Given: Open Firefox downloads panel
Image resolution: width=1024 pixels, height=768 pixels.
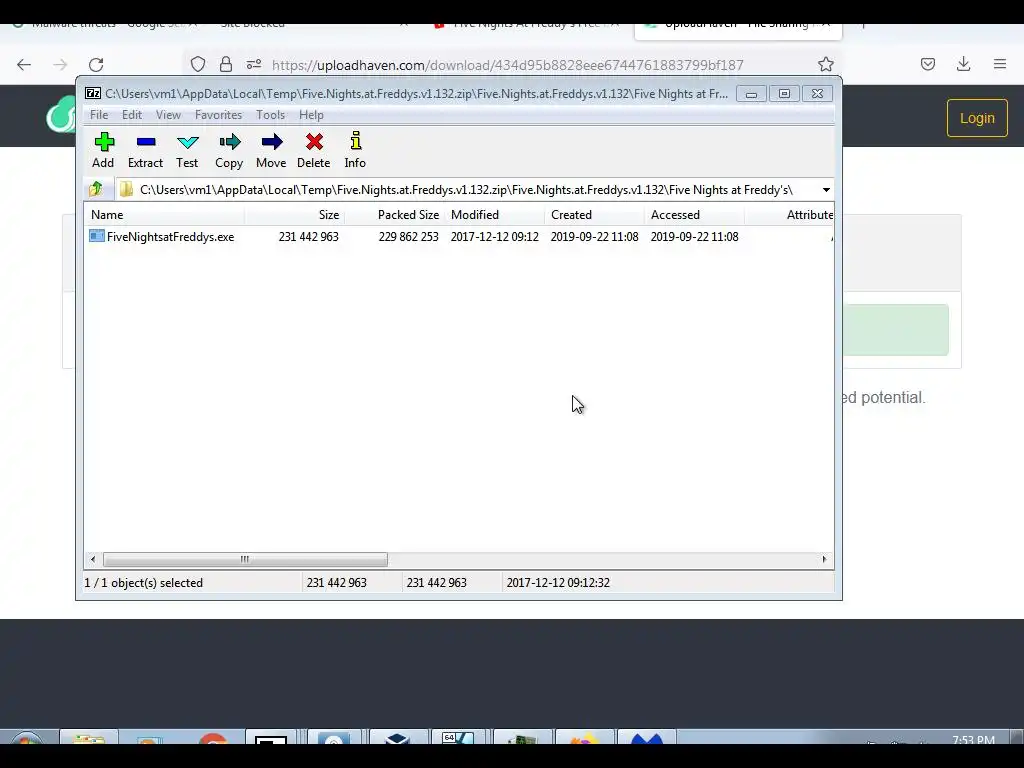Looking at the screenshot, I should [963, 64].
